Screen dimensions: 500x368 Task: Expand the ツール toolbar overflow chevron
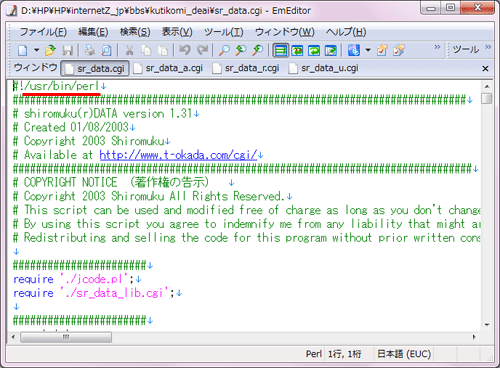coord(488,47)
